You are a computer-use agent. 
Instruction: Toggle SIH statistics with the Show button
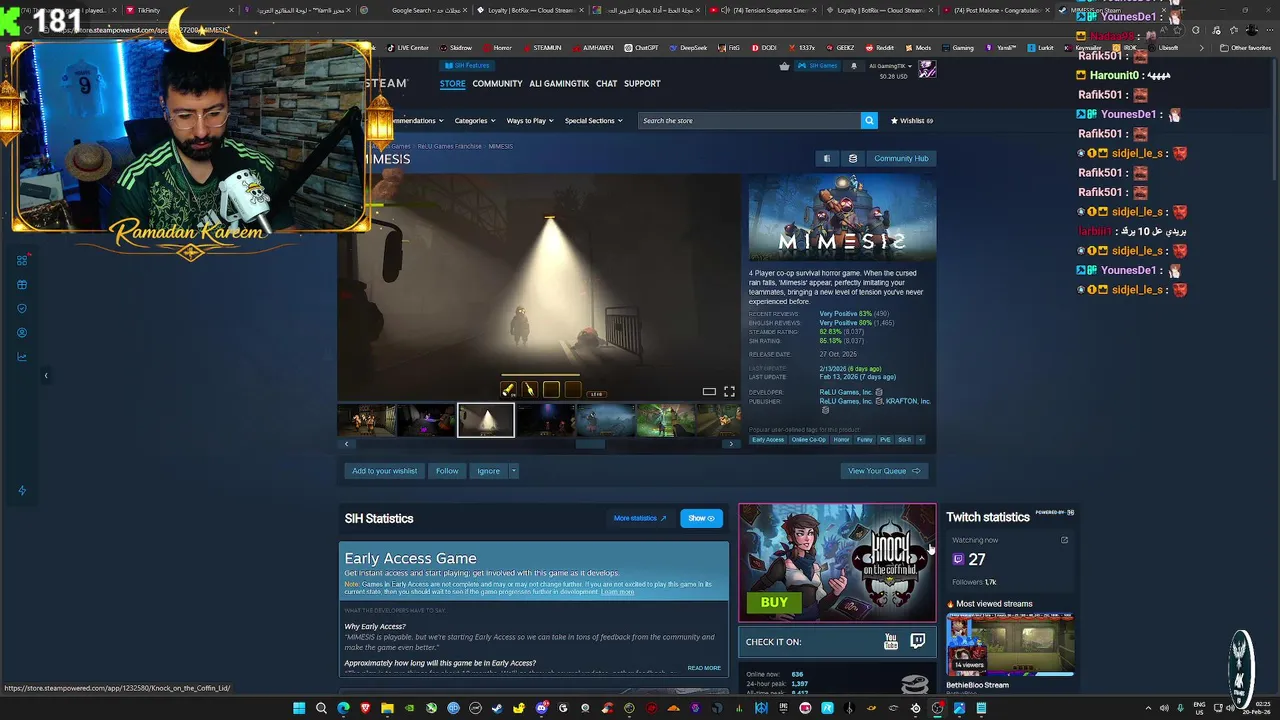pos(700,518)
